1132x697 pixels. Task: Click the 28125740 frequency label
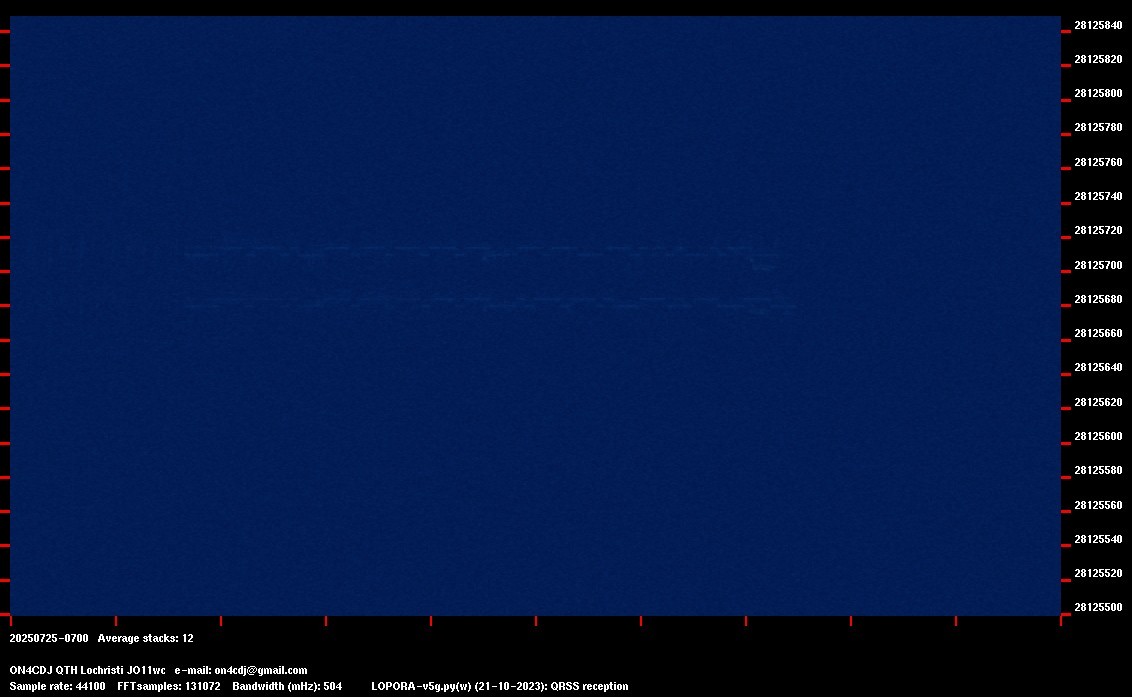click(1098, 196)
